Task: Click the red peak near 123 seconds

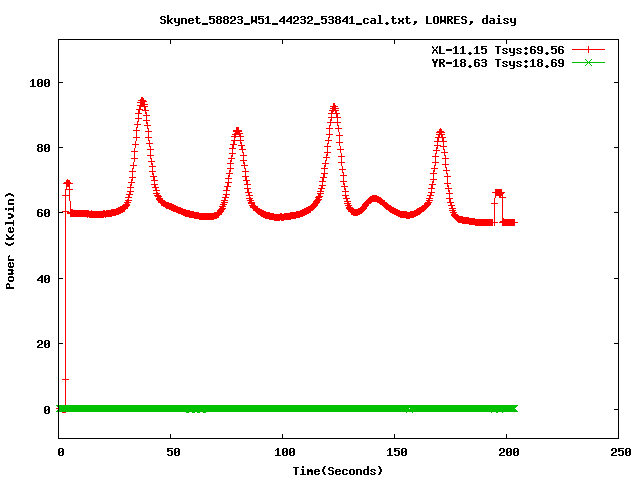Action: 334,108
